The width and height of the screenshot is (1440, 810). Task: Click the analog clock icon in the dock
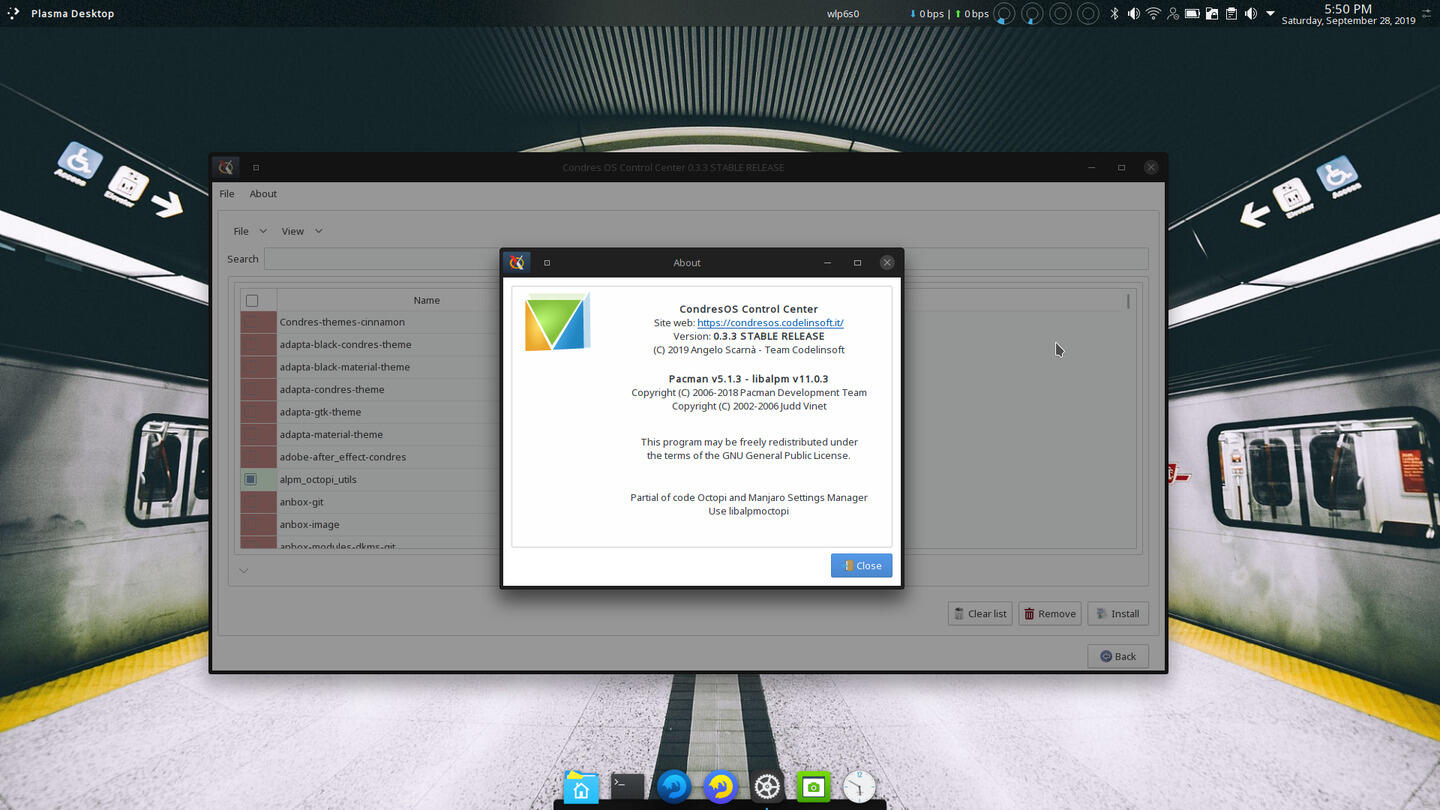(x=859, y=787)
